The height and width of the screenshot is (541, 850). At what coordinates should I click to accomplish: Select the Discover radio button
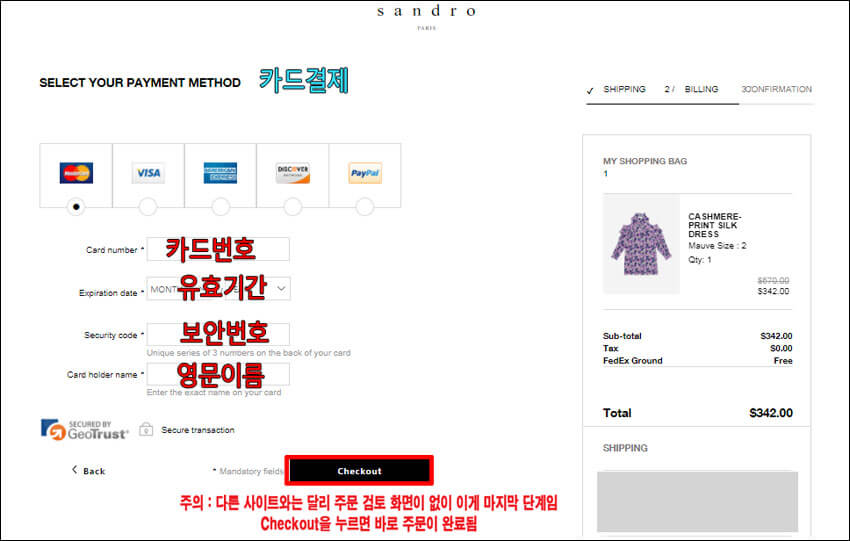point(293,207)
